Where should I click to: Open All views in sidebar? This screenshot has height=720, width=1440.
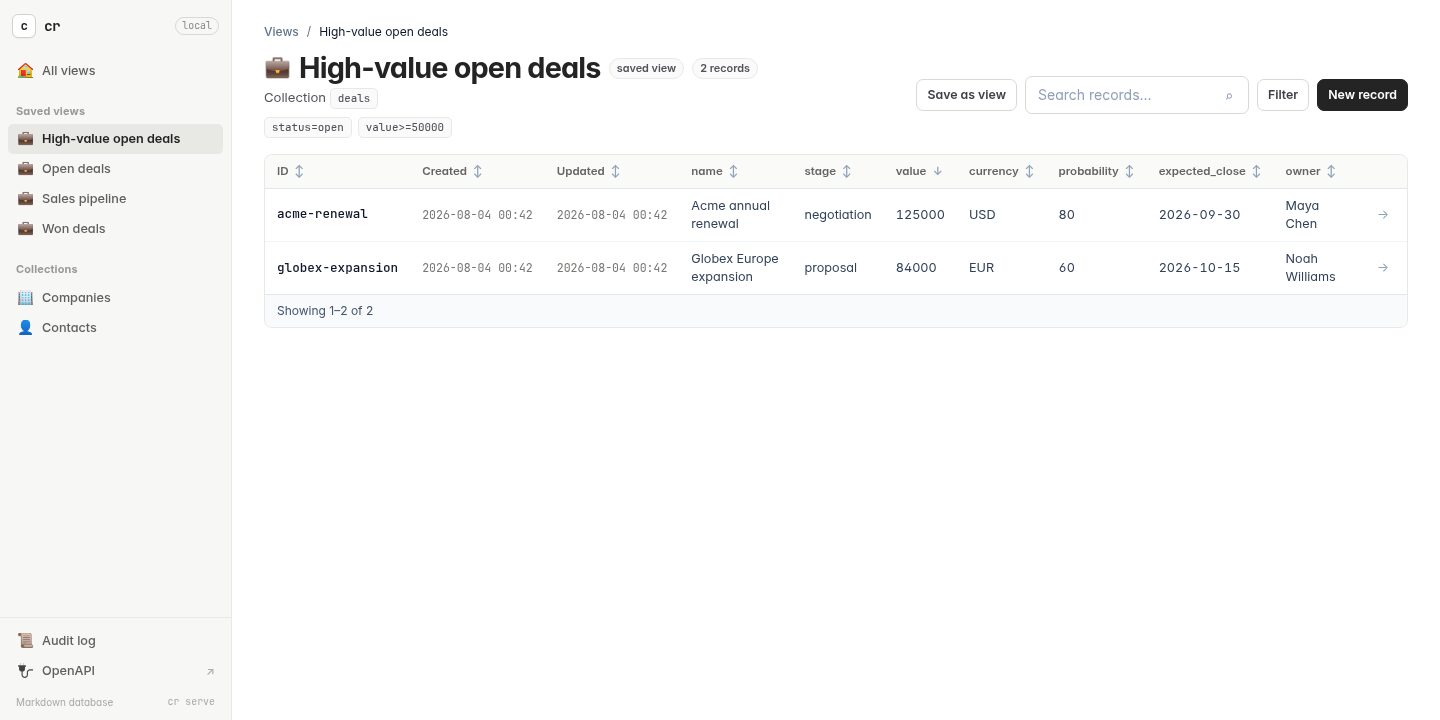[115, 71]
